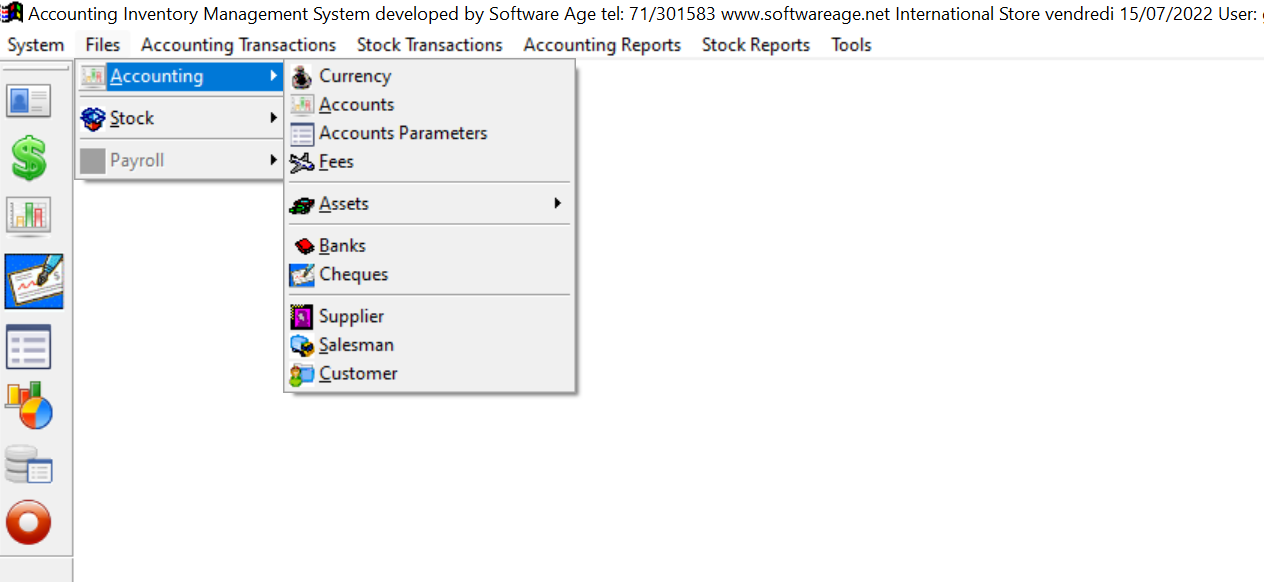Viewport: 1264px width, 582px height.
Task: Click the red stop button at sidebar bottom
Action: pyautogui.click(x=30, y=521)
